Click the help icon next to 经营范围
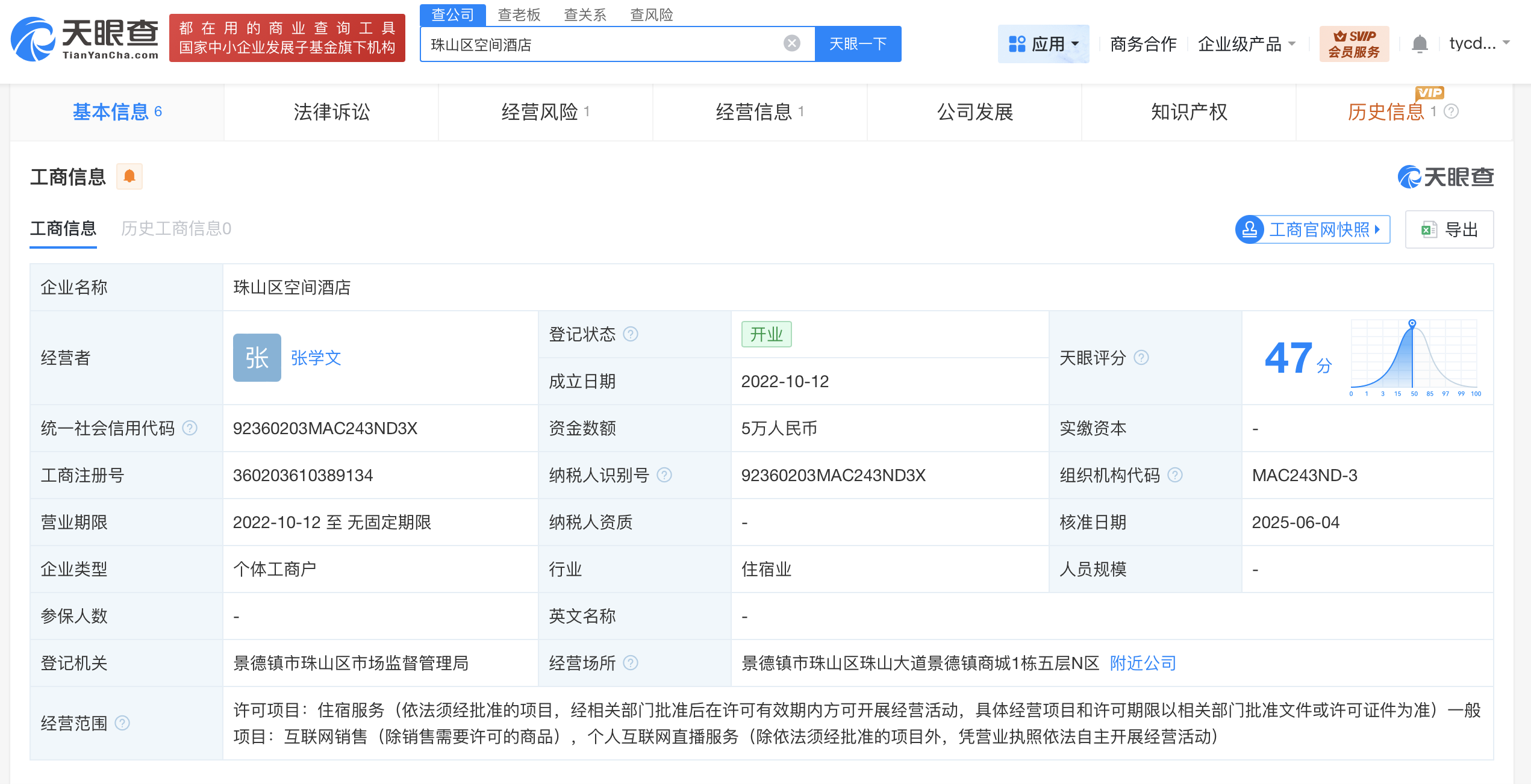This screenshot has width=1531, height=784. click(x=122, y=723)
